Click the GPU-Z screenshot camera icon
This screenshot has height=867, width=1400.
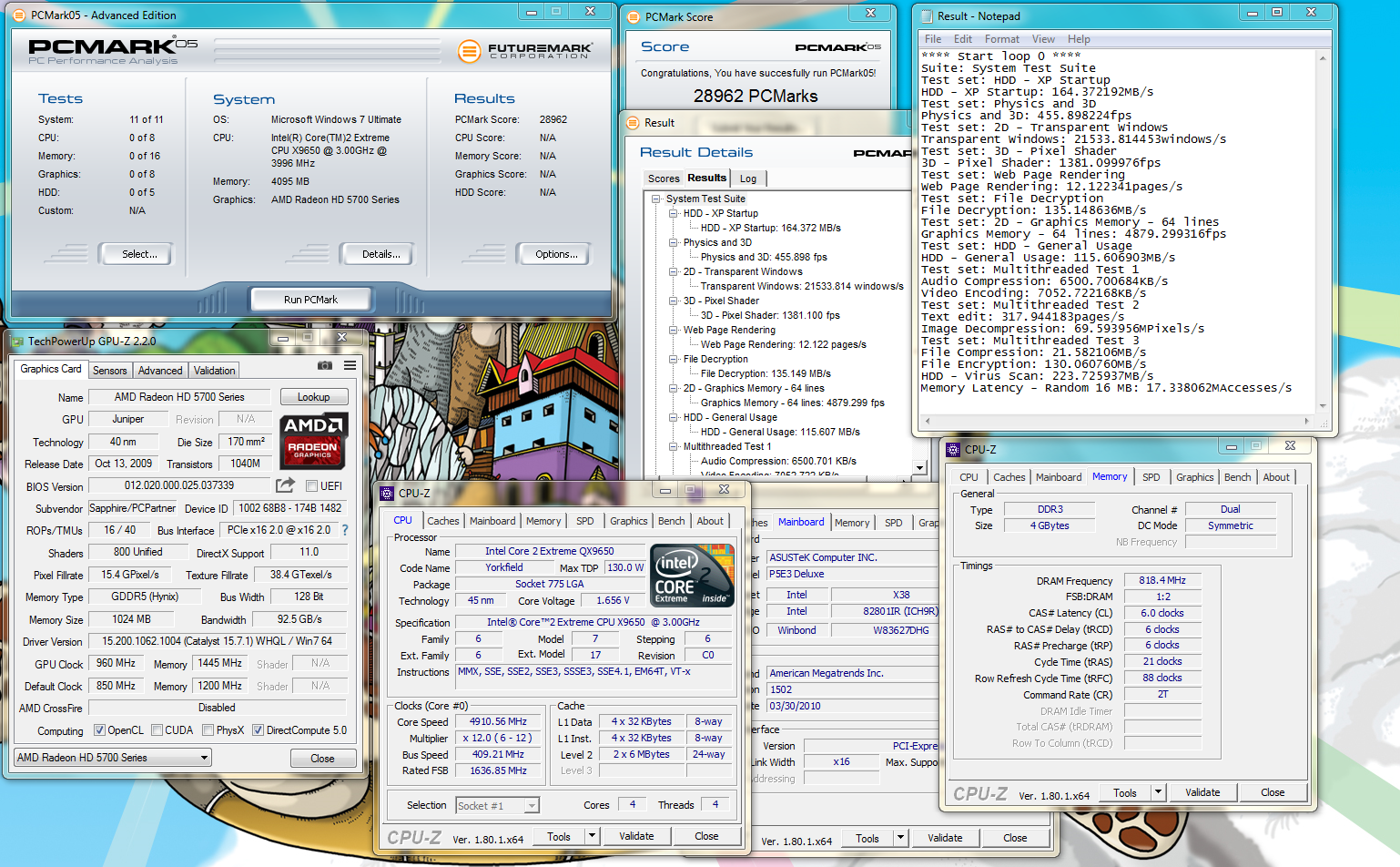(325, 365)
